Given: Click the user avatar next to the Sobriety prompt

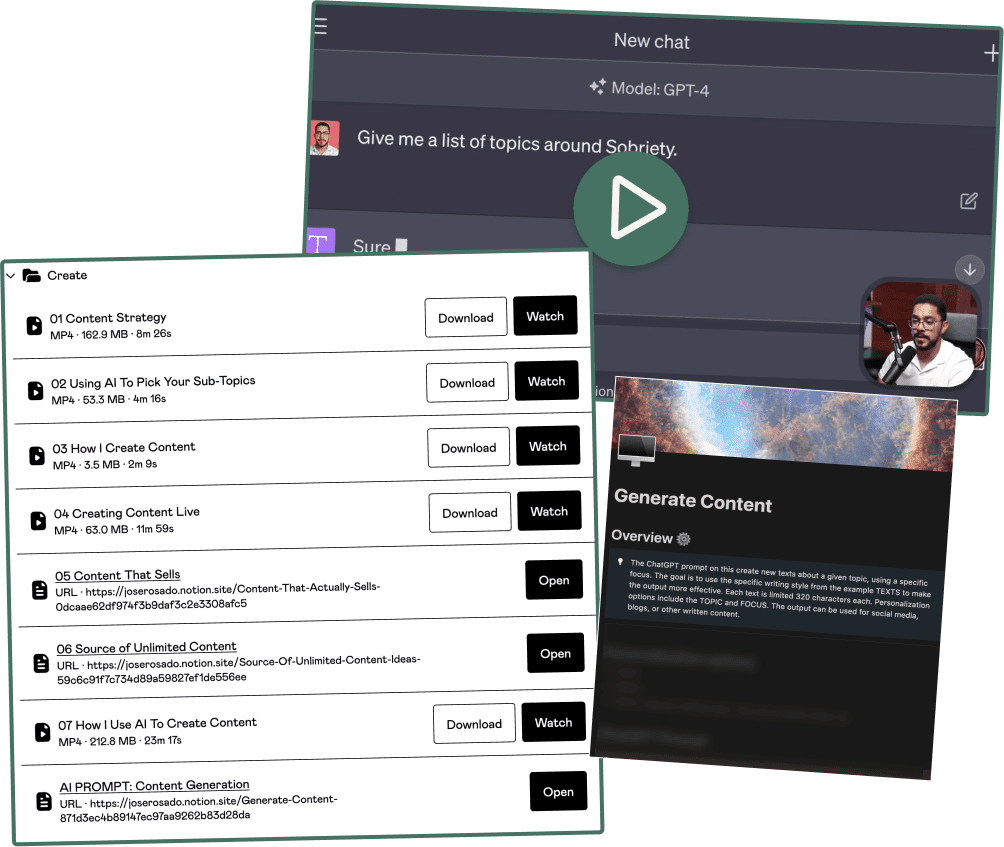Looking at the screenshot, I should pyautogui.click(x=325, y=138).
